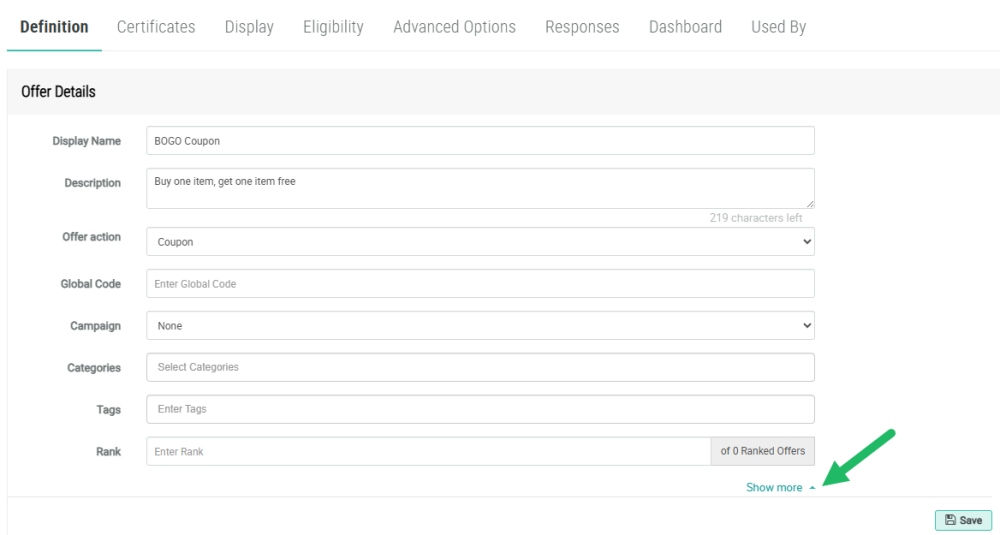1000x535 pixels.
Task: Click the caret icon beside Show more
Action: coord(812,488)
